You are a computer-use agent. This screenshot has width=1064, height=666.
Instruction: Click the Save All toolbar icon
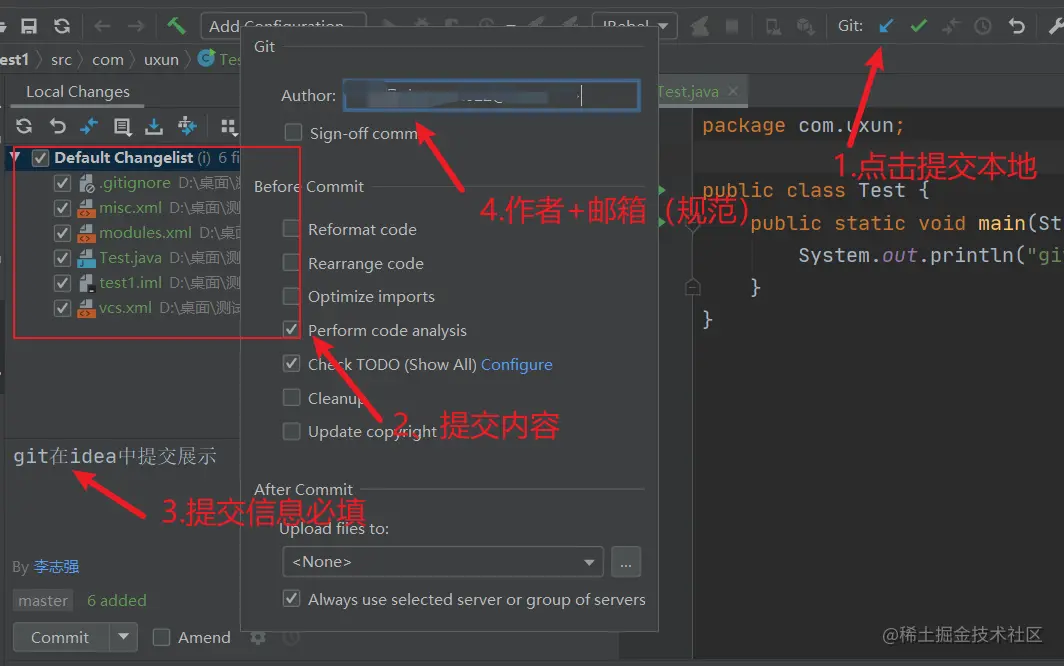click(x=28, y=26)
